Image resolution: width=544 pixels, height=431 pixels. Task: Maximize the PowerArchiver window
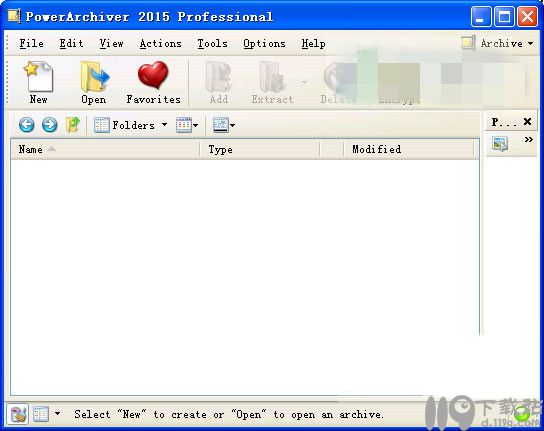tap(504, 16)
